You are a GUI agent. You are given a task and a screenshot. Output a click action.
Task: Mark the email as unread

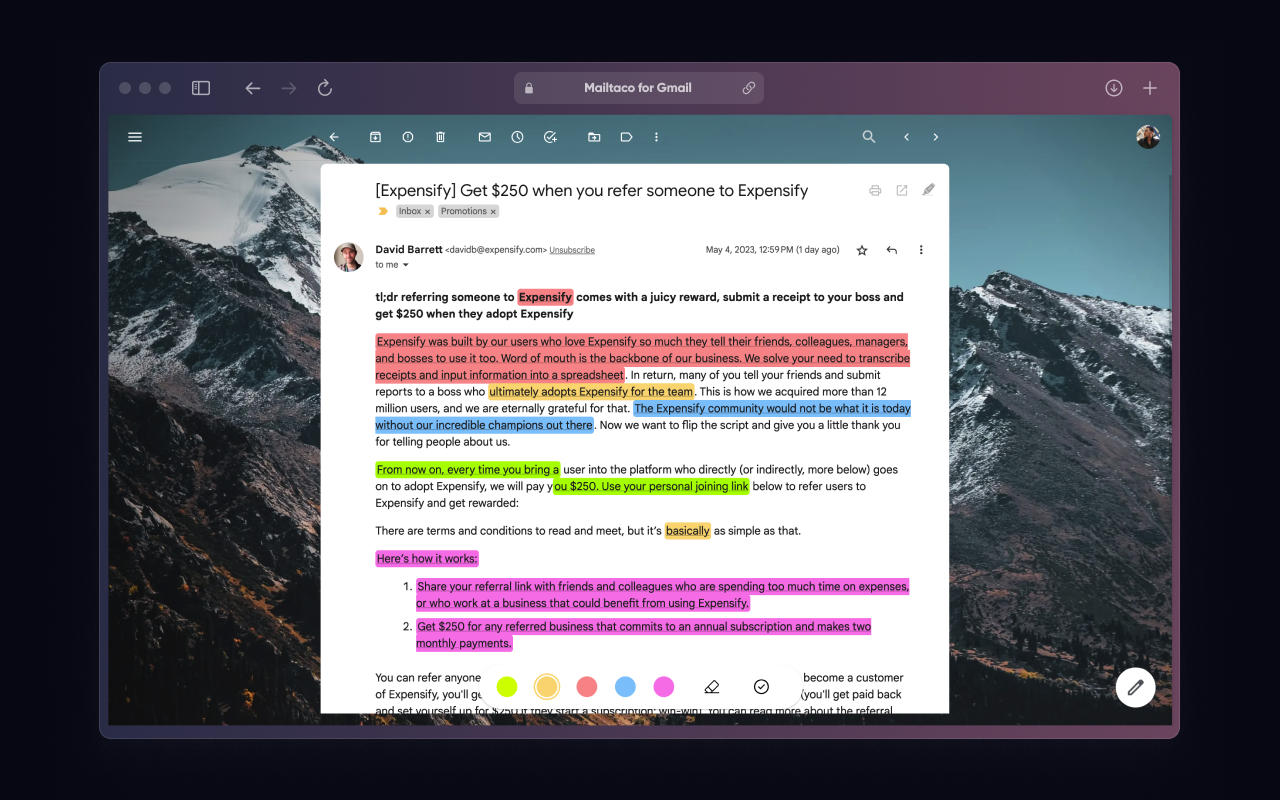(x=485, y=137)
